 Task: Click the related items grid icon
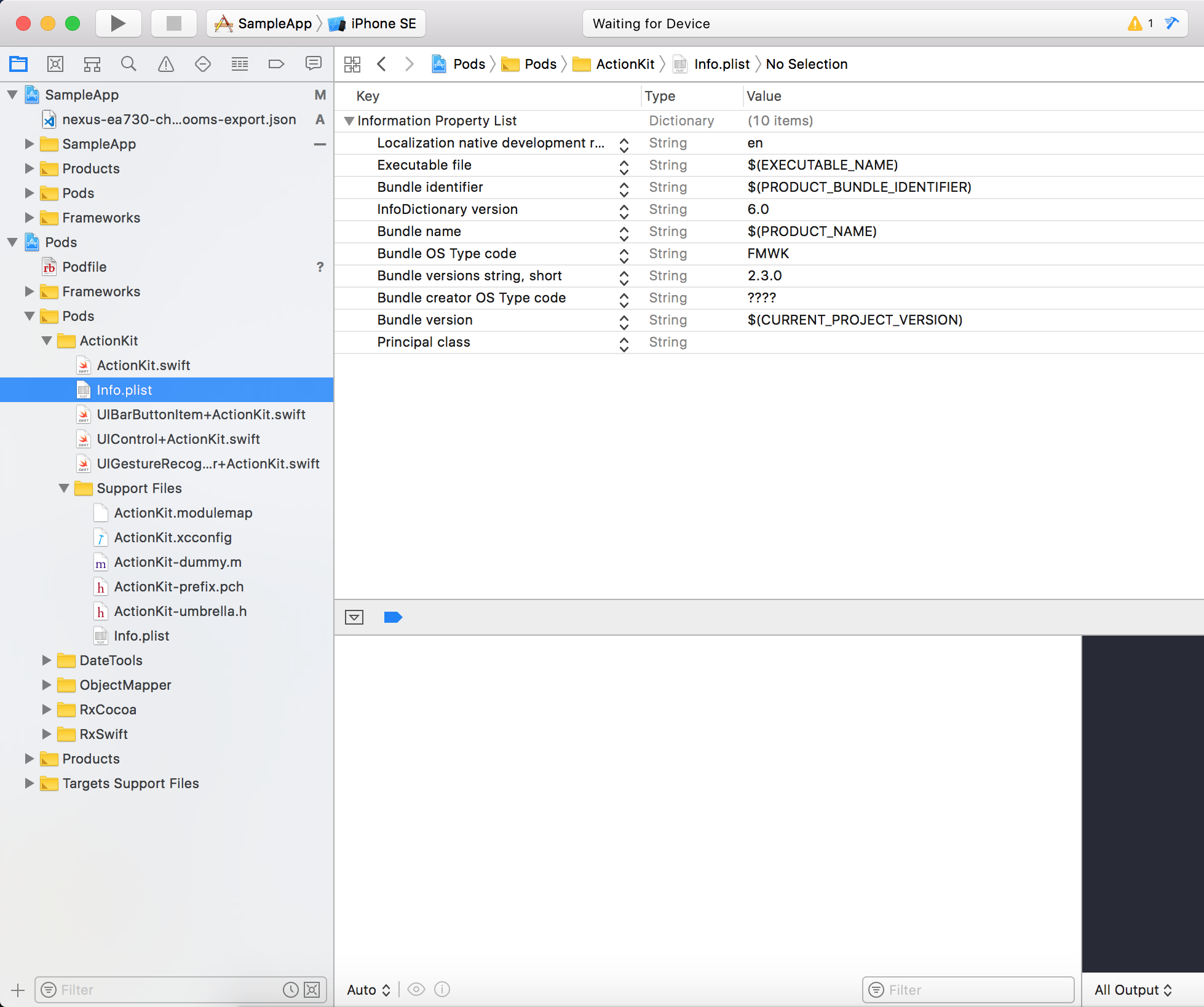click(352, 64)
